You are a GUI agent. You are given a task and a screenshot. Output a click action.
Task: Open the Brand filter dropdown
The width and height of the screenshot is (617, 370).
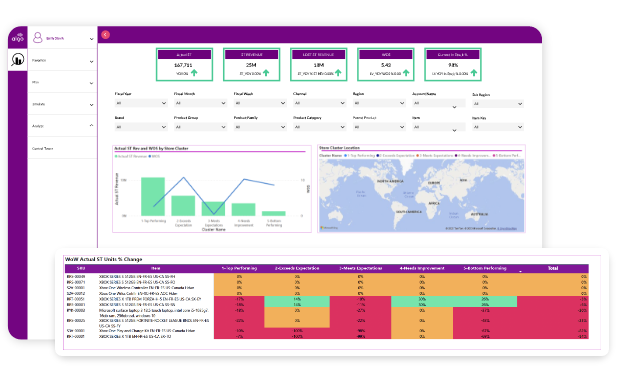[x=141, y=127]
